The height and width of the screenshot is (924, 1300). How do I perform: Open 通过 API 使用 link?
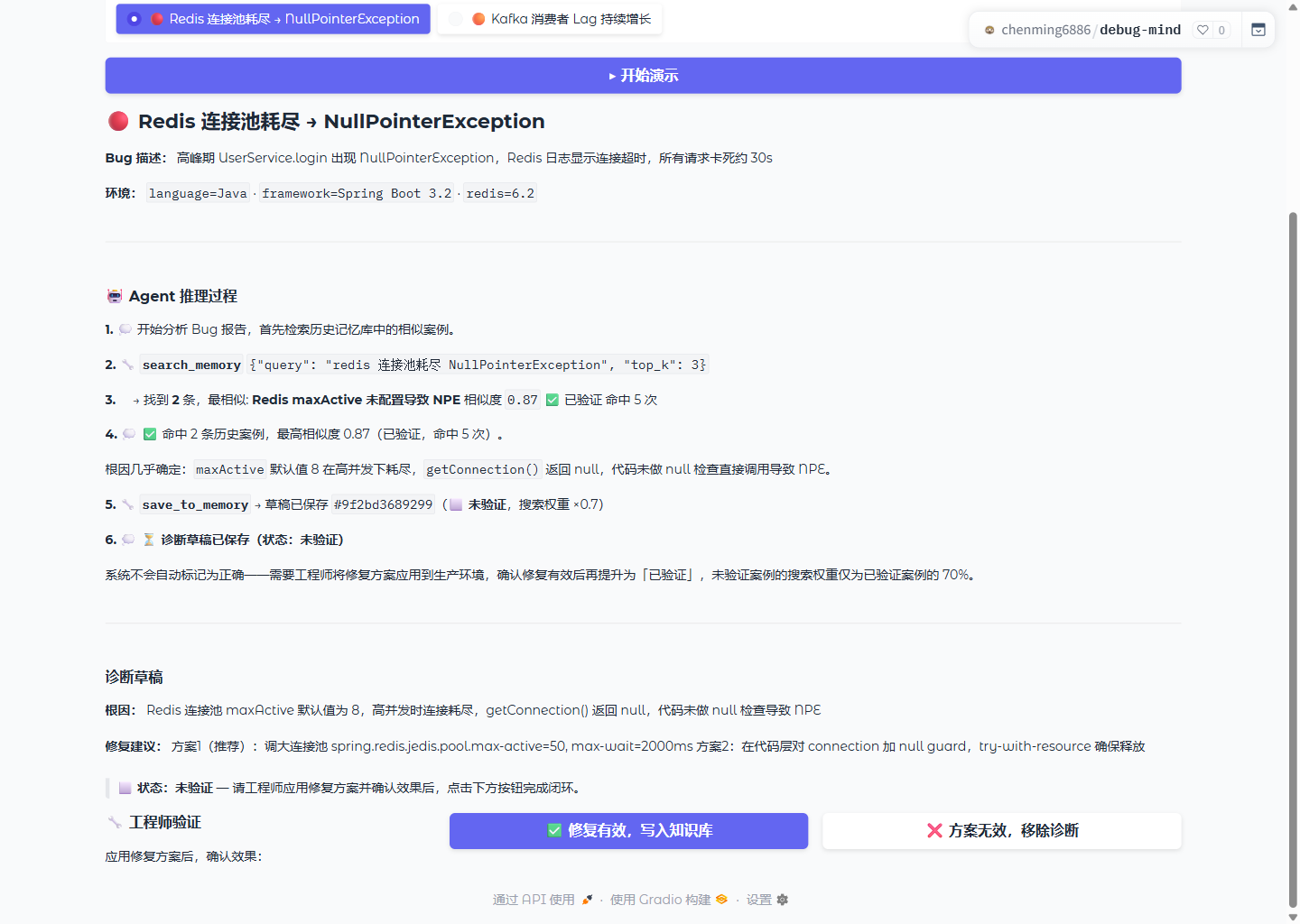543,900
